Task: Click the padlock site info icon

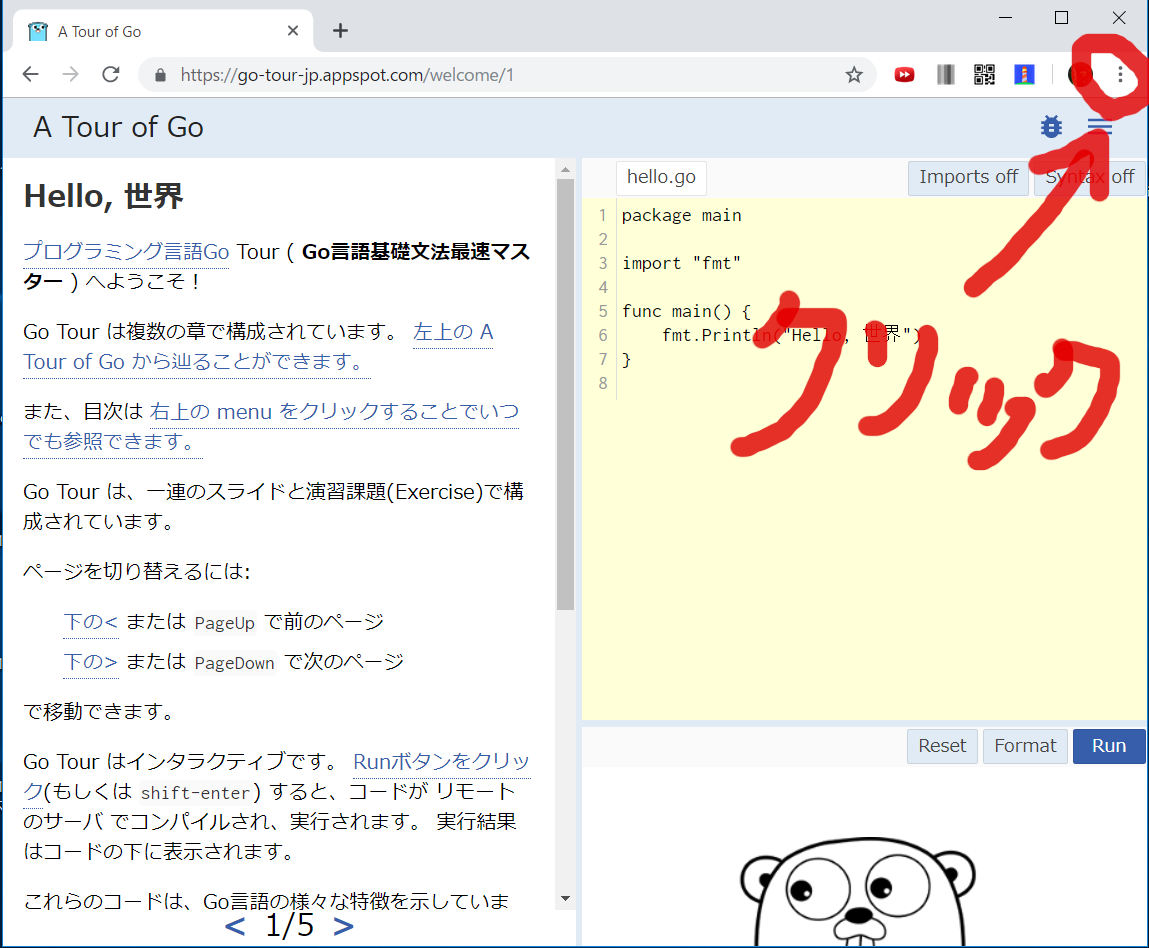Action: click(160, 75)
